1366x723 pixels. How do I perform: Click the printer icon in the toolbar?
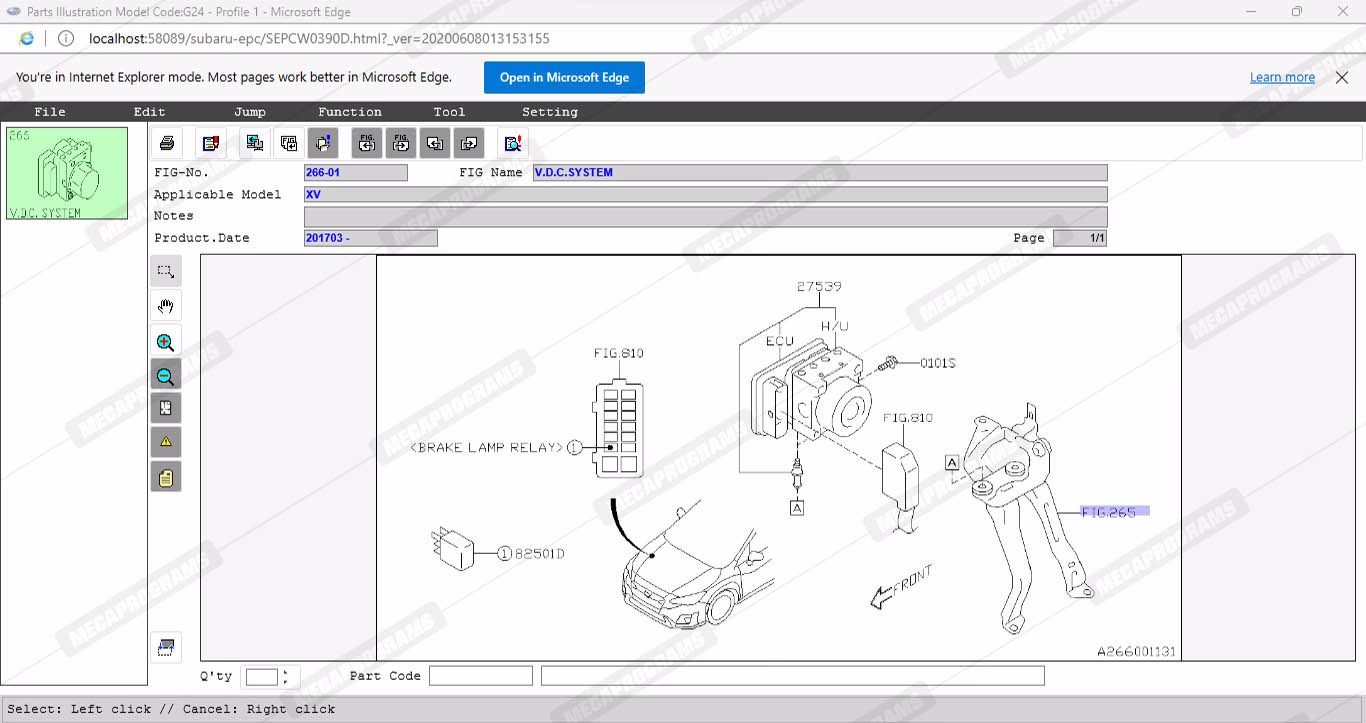[x=167, y=143]
